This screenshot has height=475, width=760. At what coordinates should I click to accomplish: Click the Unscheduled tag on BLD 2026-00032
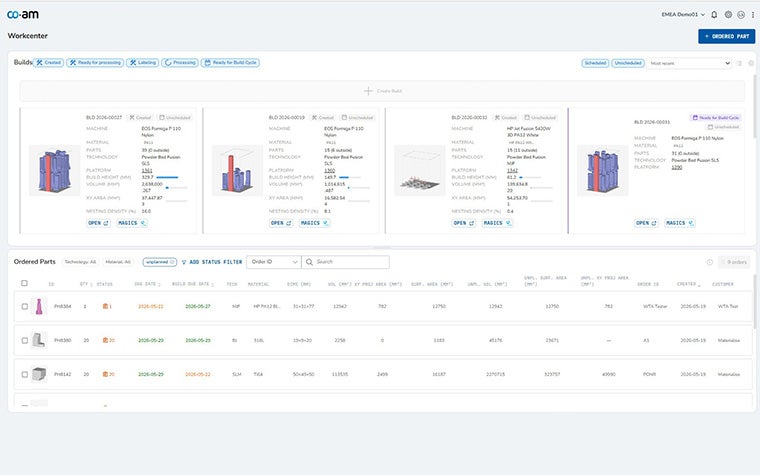point(540,117)
